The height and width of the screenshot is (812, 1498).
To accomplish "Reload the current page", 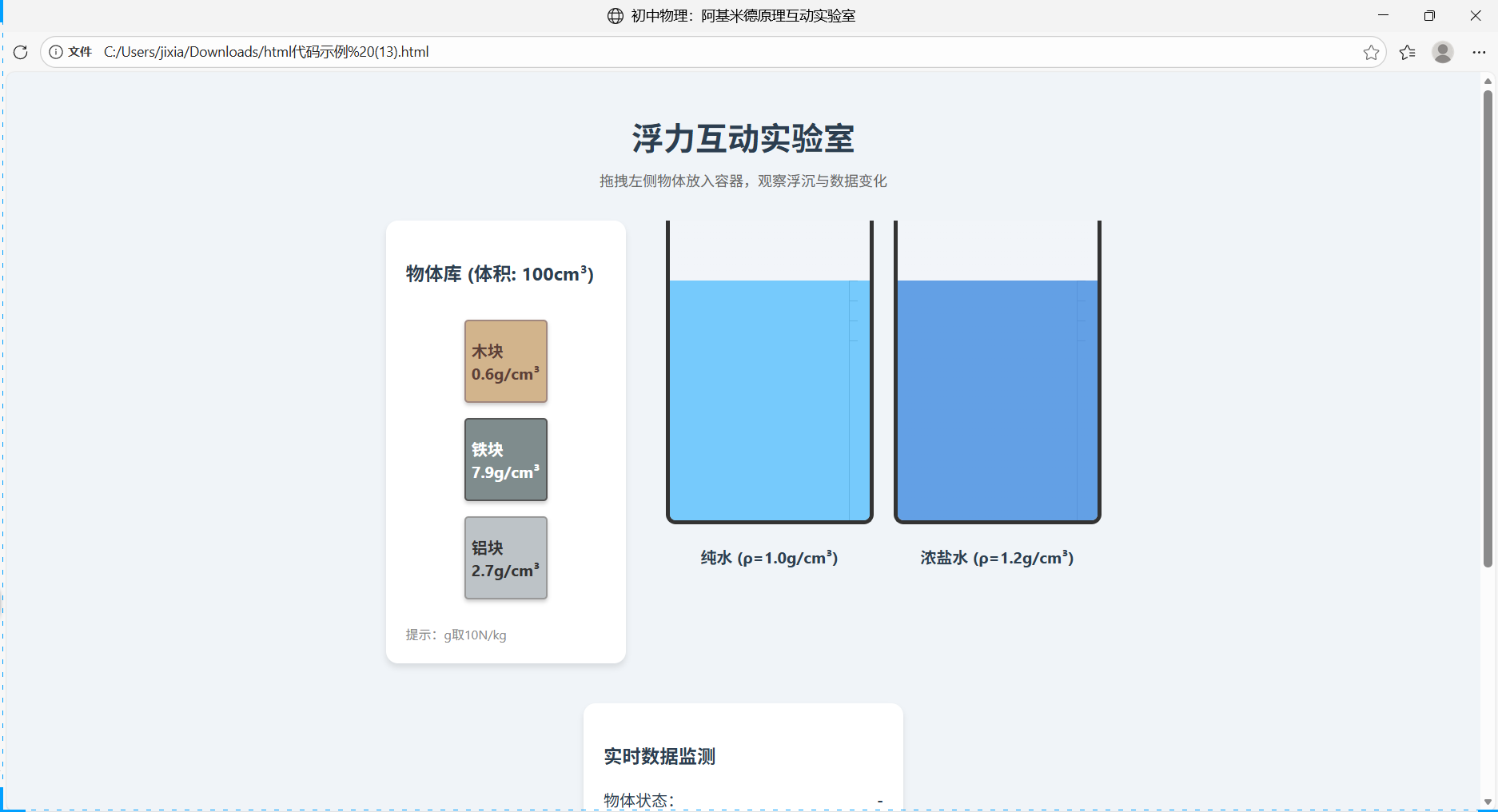I will click(x=20, y=52).
